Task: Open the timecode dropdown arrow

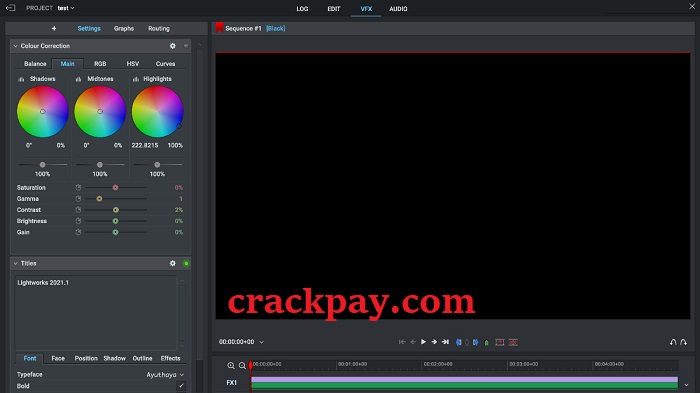Action: click(x=262, y=342)
